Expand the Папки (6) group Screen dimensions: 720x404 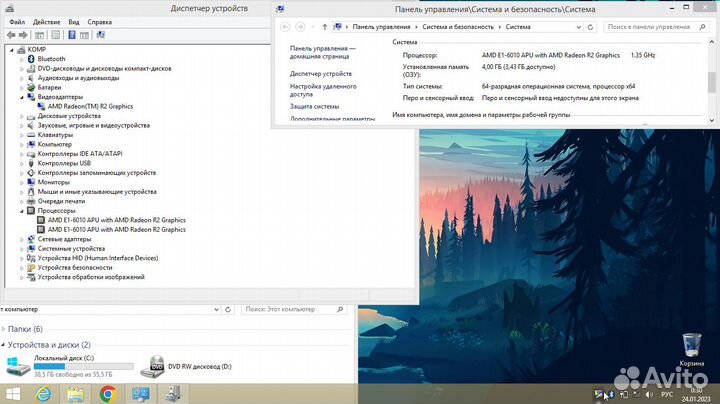3,329
